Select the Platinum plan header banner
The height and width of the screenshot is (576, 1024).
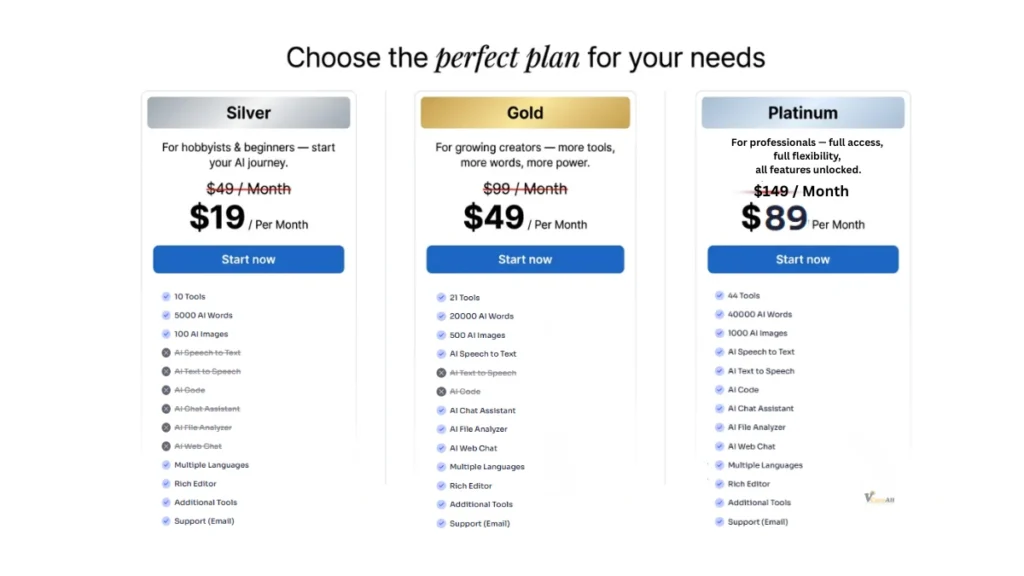coord(803,113)
